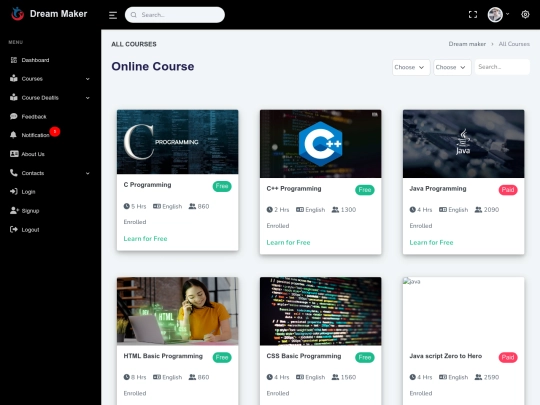Click the clock icon on C Programming card
Image resolution: width=540 pixels, height=405 pixels.
tap(126, 206)
